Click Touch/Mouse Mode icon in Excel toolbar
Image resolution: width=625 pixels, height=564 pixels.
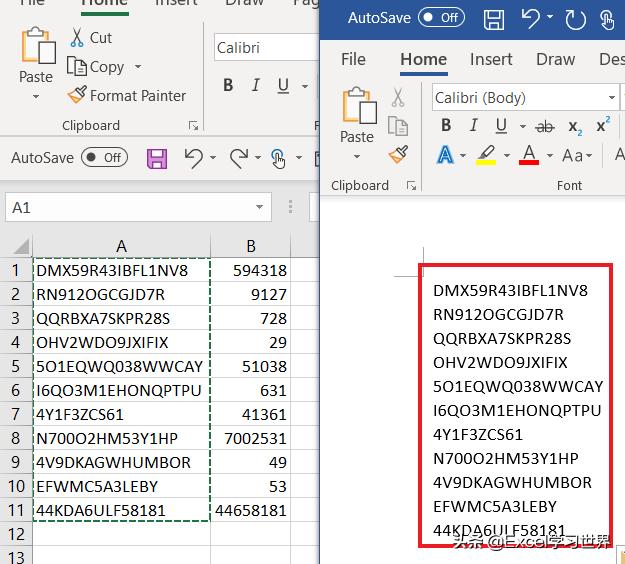tap(278, 159)
